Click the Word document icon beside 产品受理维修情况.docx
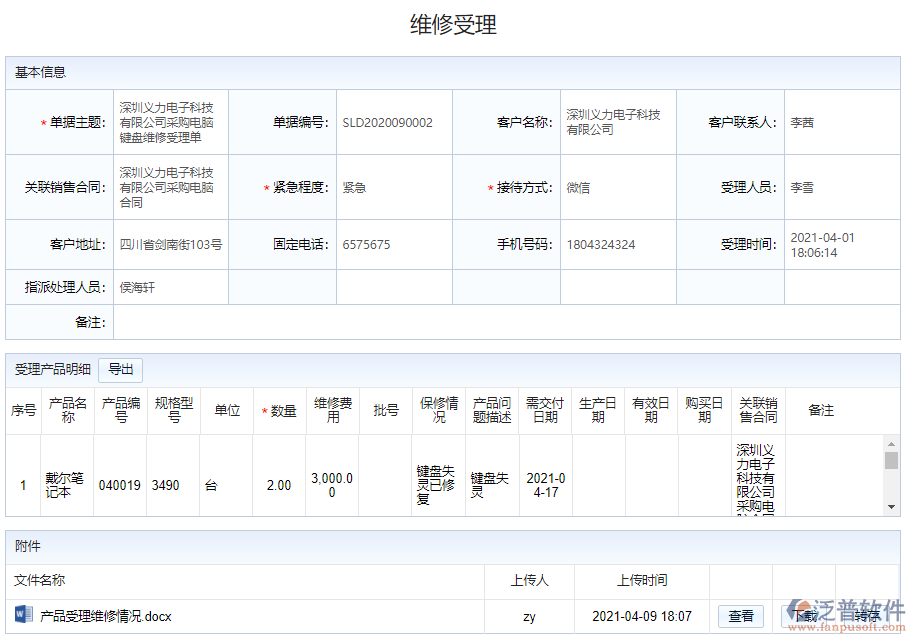 pyautogui.click(x=21, y=616)
